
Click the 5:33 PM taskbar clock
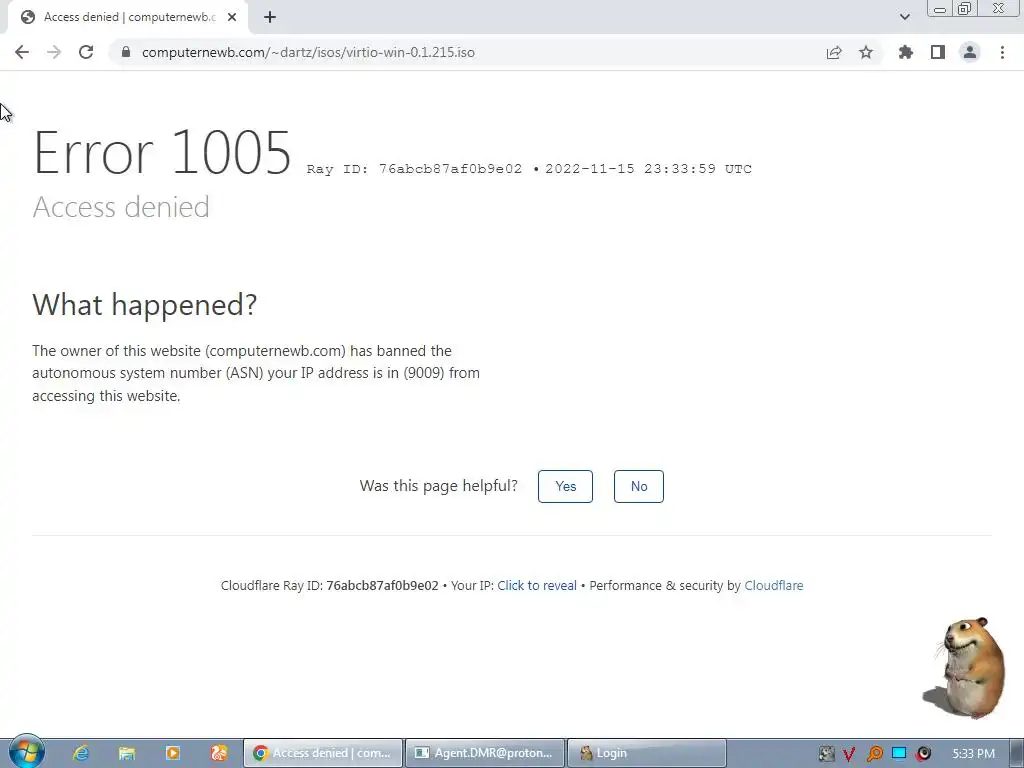click(x=973, y=754)
